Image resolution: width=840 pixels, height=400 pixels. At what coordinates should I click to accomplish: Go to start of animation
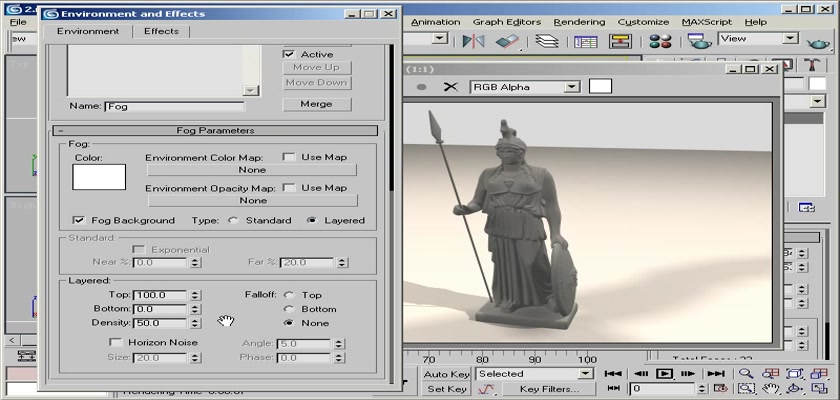tap(613, 374)
